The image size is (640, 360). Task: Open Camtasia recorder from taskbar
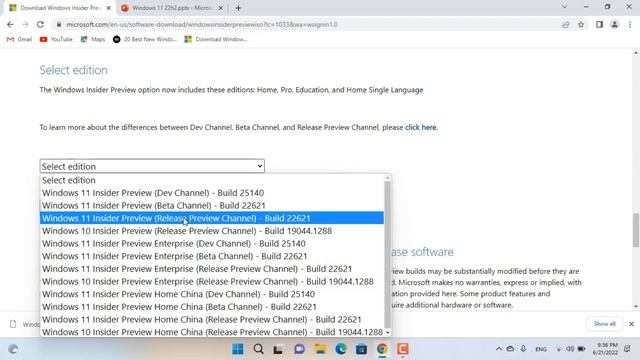point(403,349)
